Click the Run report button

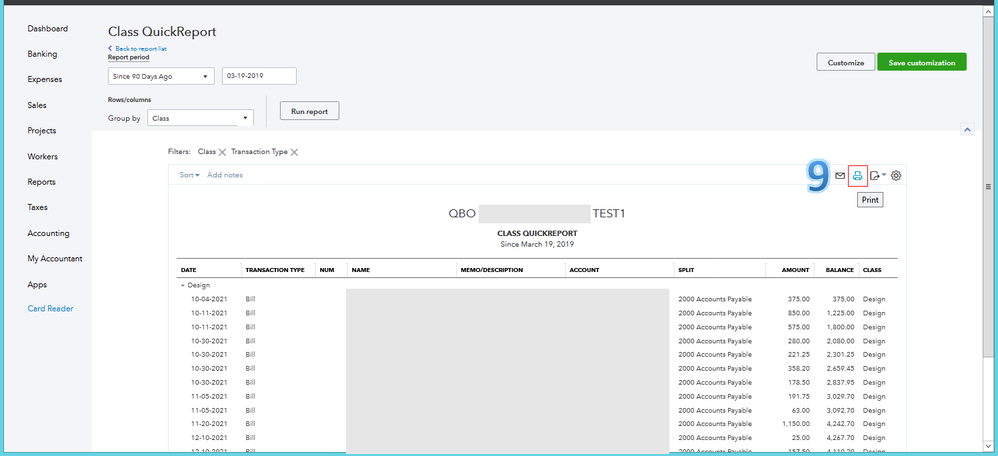pyautogui.click(x=309, y=111)
